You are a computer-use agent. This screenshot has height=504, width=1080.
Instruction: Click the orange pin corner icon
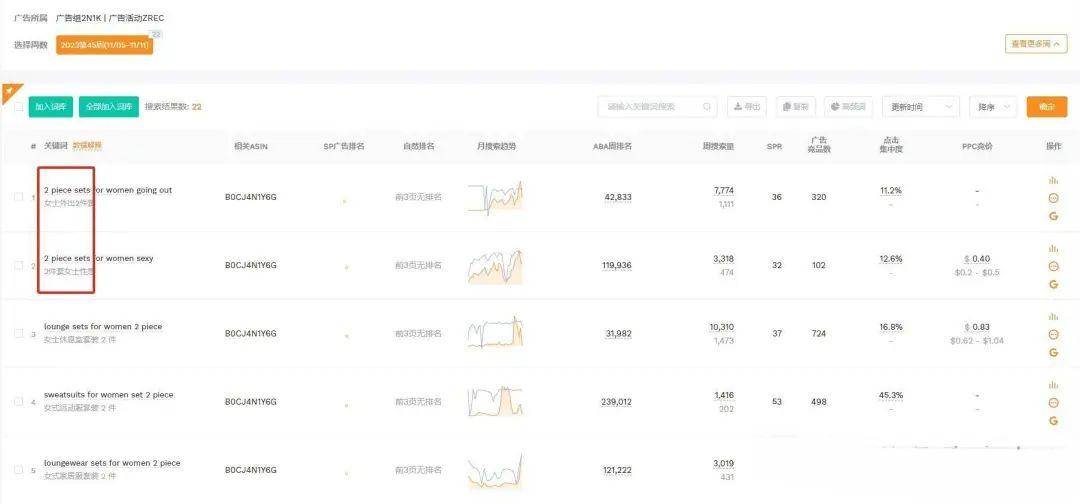click(10, 91)
